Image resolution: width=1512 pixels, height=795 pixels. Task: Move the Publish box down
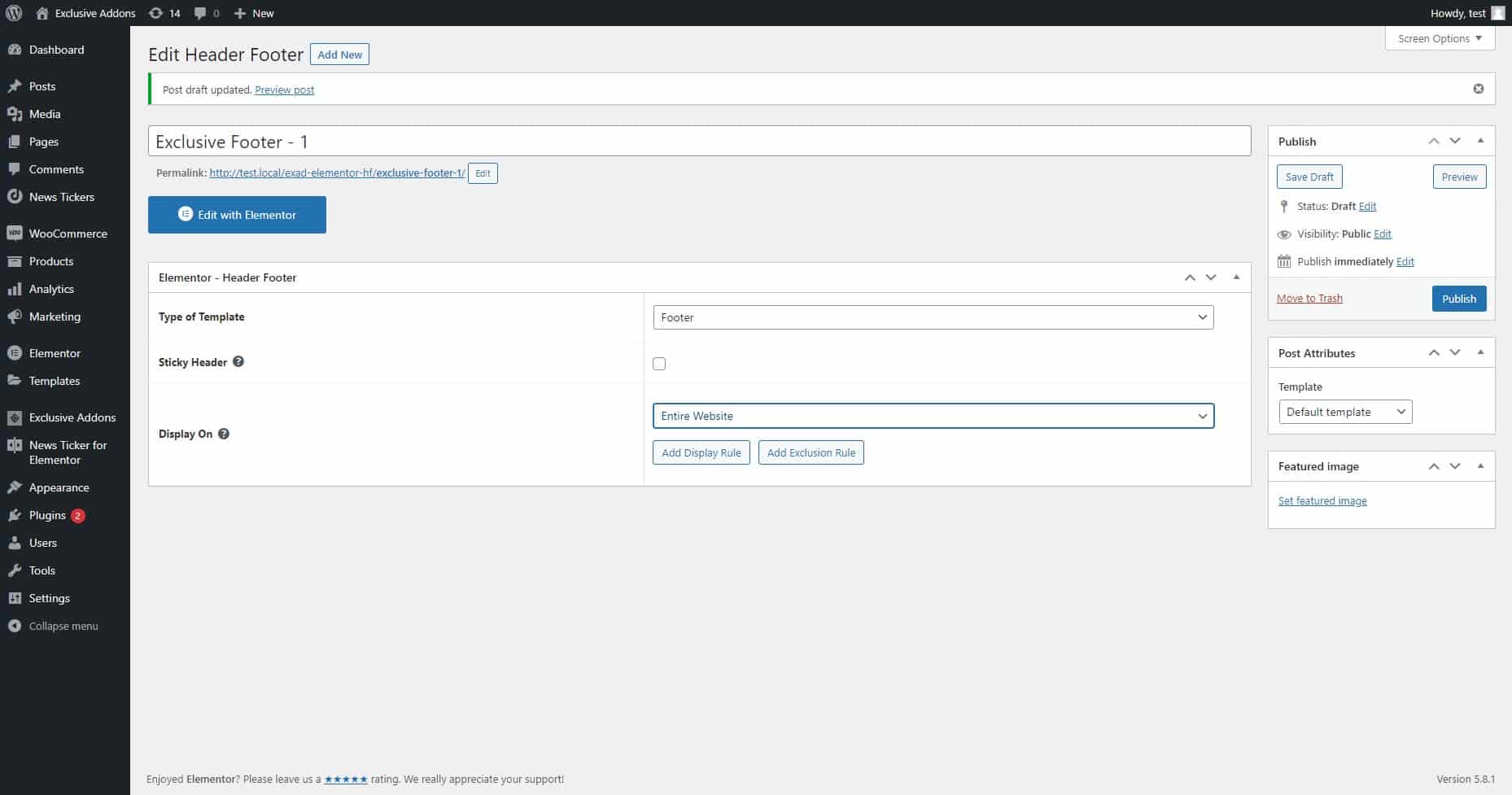(1455, 141)
